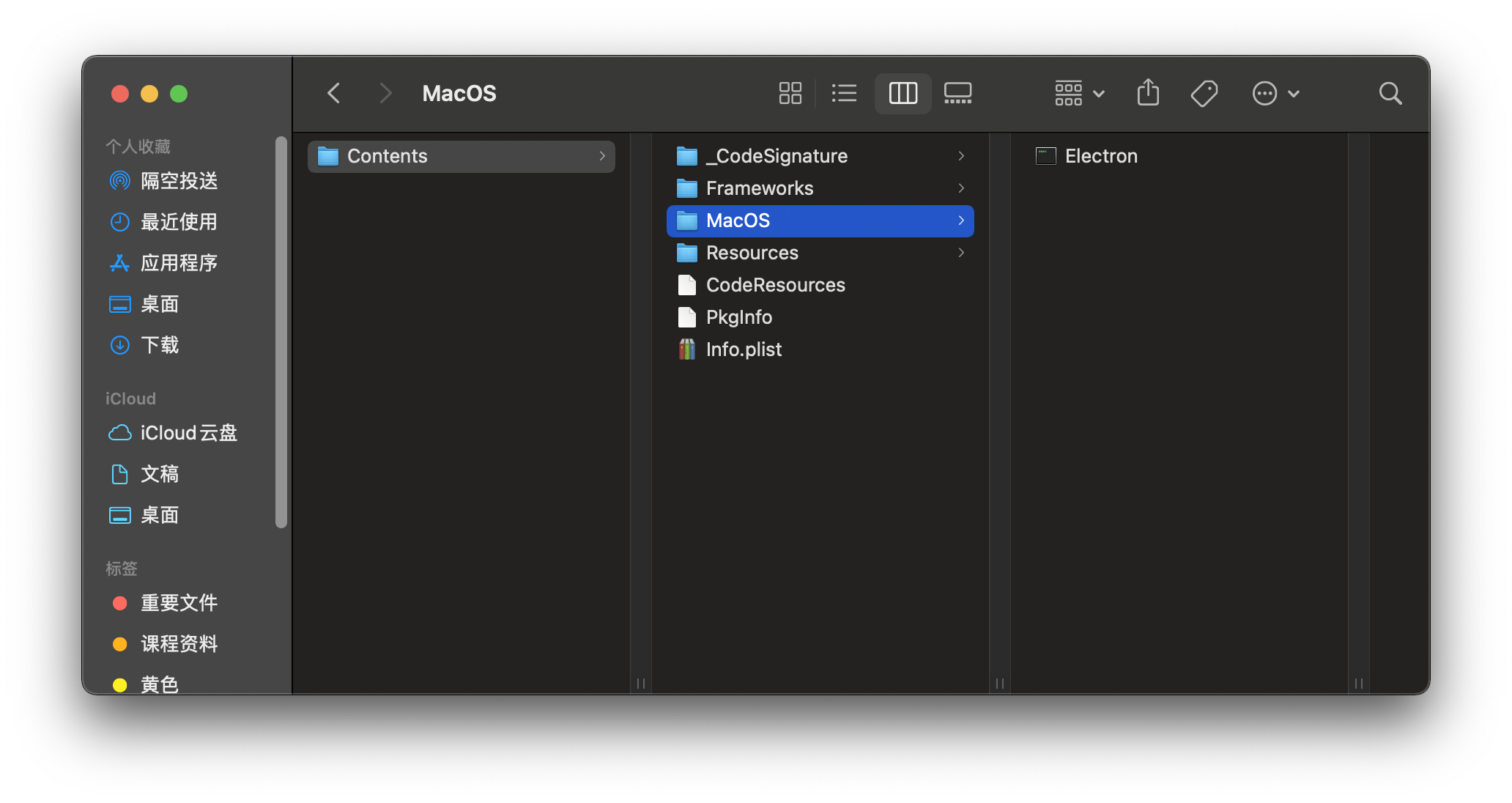Open Downloads (下载) in the sidebar
Viewport: 1512px width, 803px height.
click(x=160, y=345)
